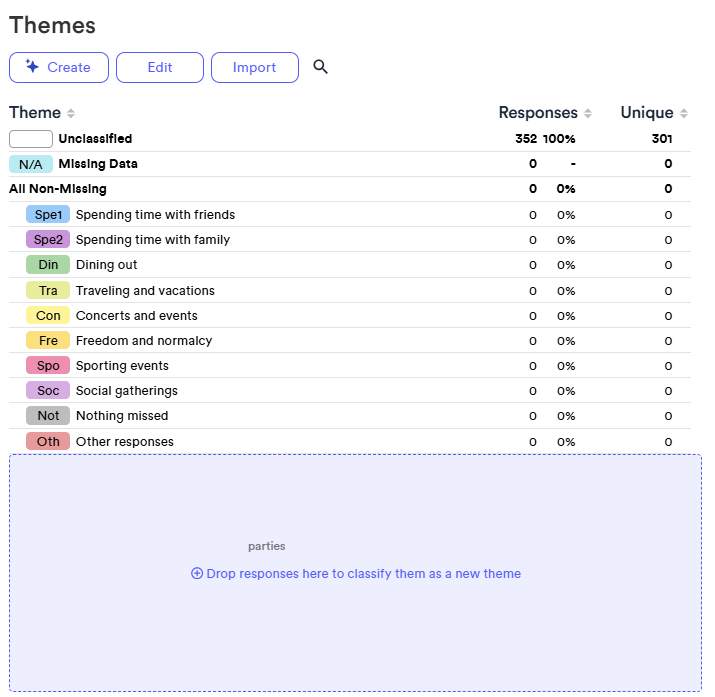Sort by the Responses column arrows

tap(588, 114)
